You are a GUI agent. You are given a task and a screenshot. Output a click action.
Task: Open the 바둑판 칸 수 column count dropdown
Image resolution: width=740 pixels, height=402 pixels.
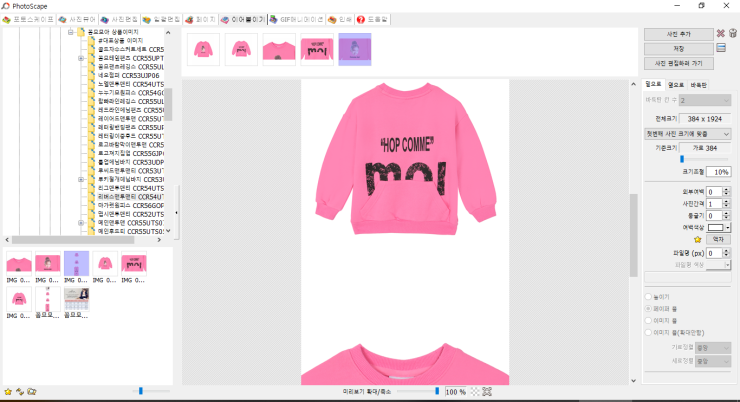tap(705, 100)
